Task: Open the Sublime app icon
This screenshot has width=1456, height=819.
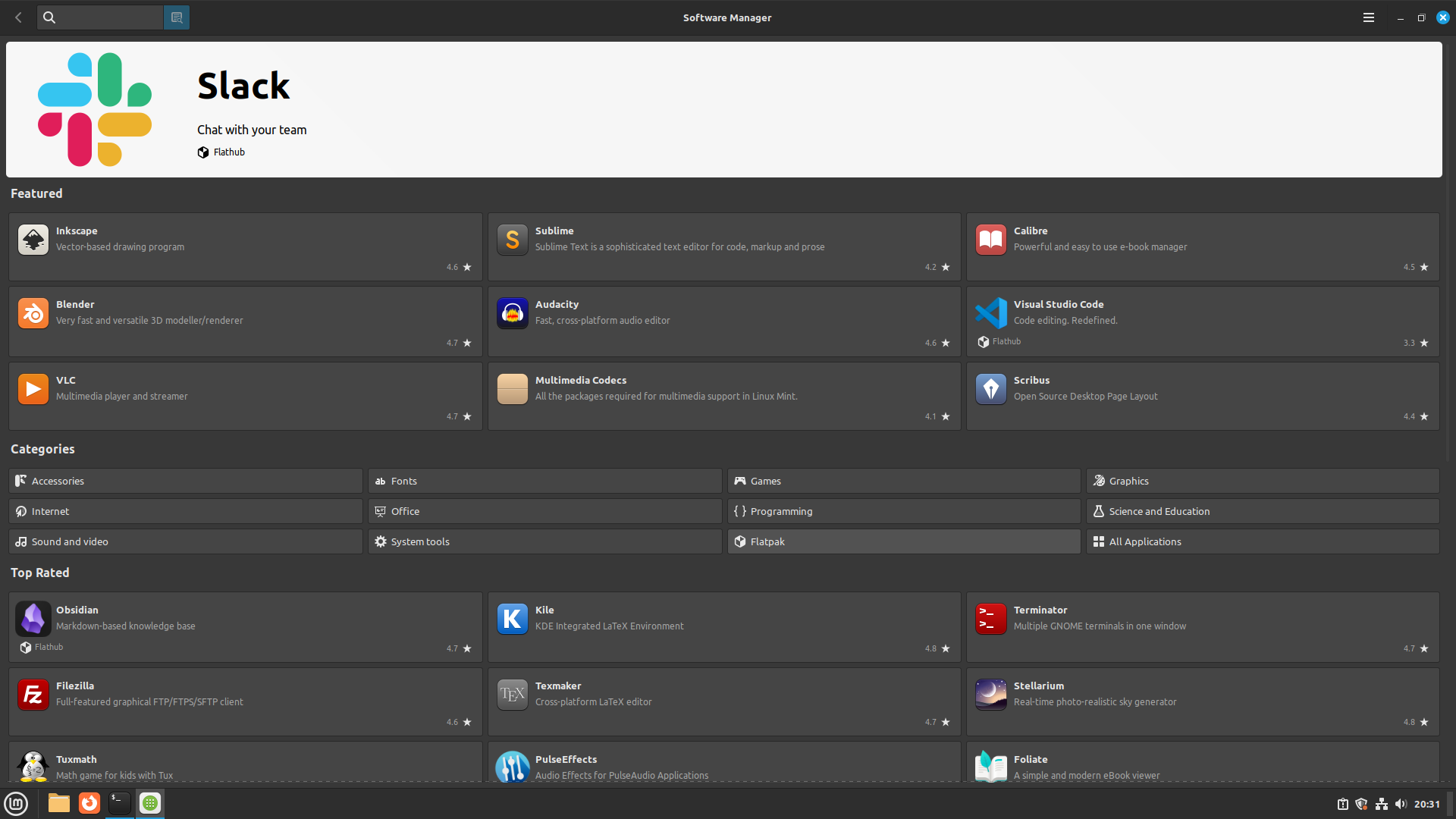Action: 513,240
